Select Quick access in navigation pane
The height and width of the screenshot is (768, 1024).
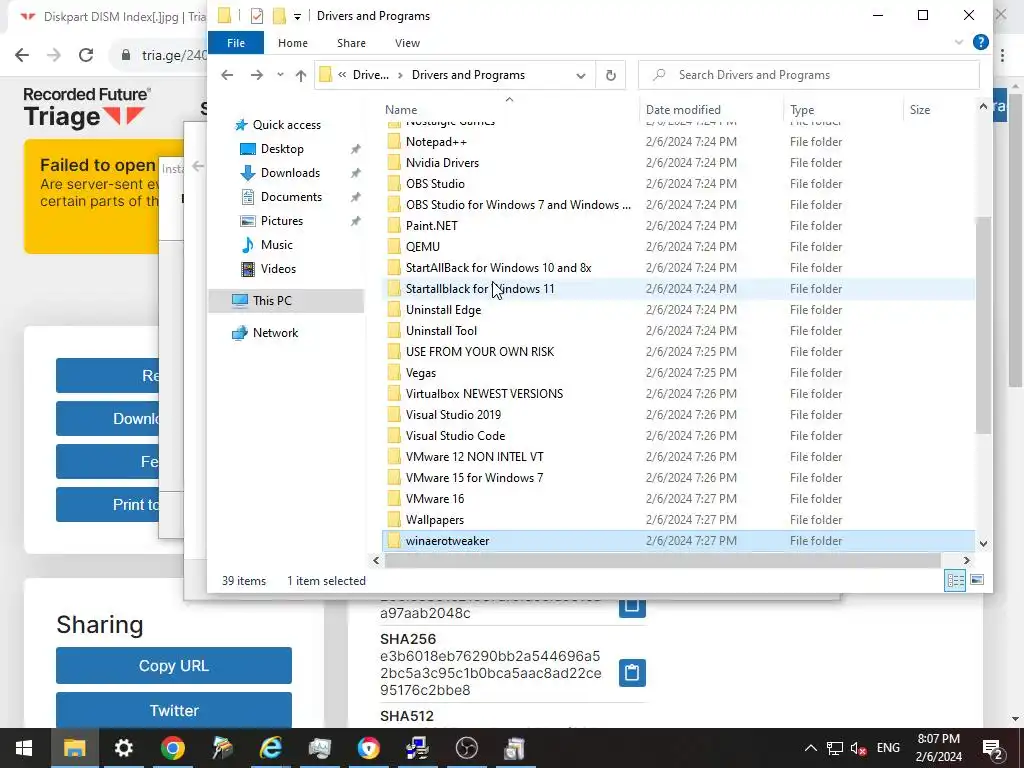coord(287,125)
